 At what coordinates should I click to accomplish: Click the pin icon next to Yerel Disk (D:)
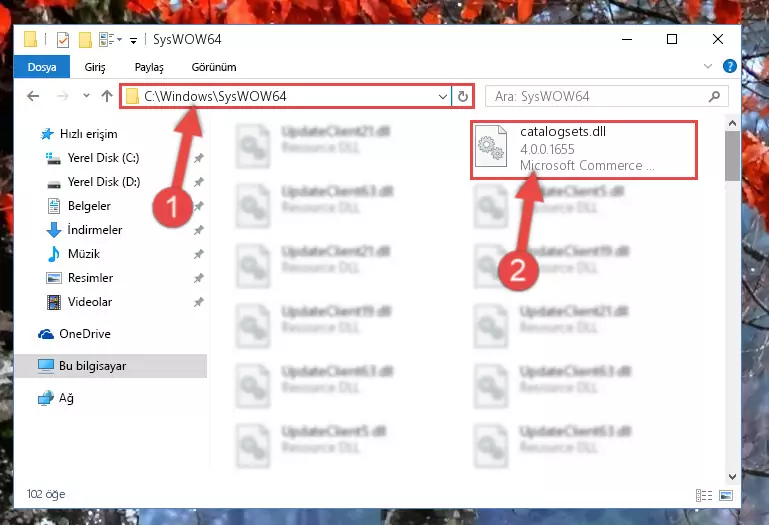click(x=199, y=182)
